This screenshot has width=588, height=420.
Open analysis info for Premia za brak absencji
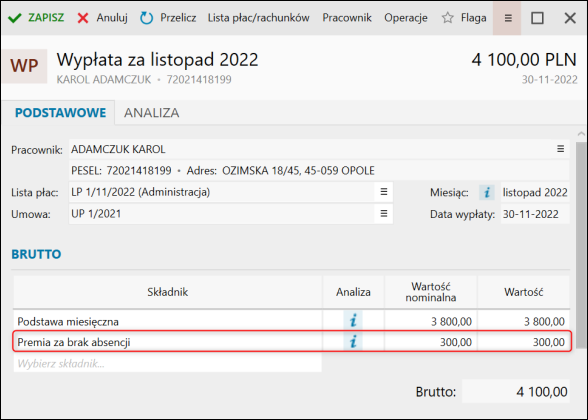353,342
